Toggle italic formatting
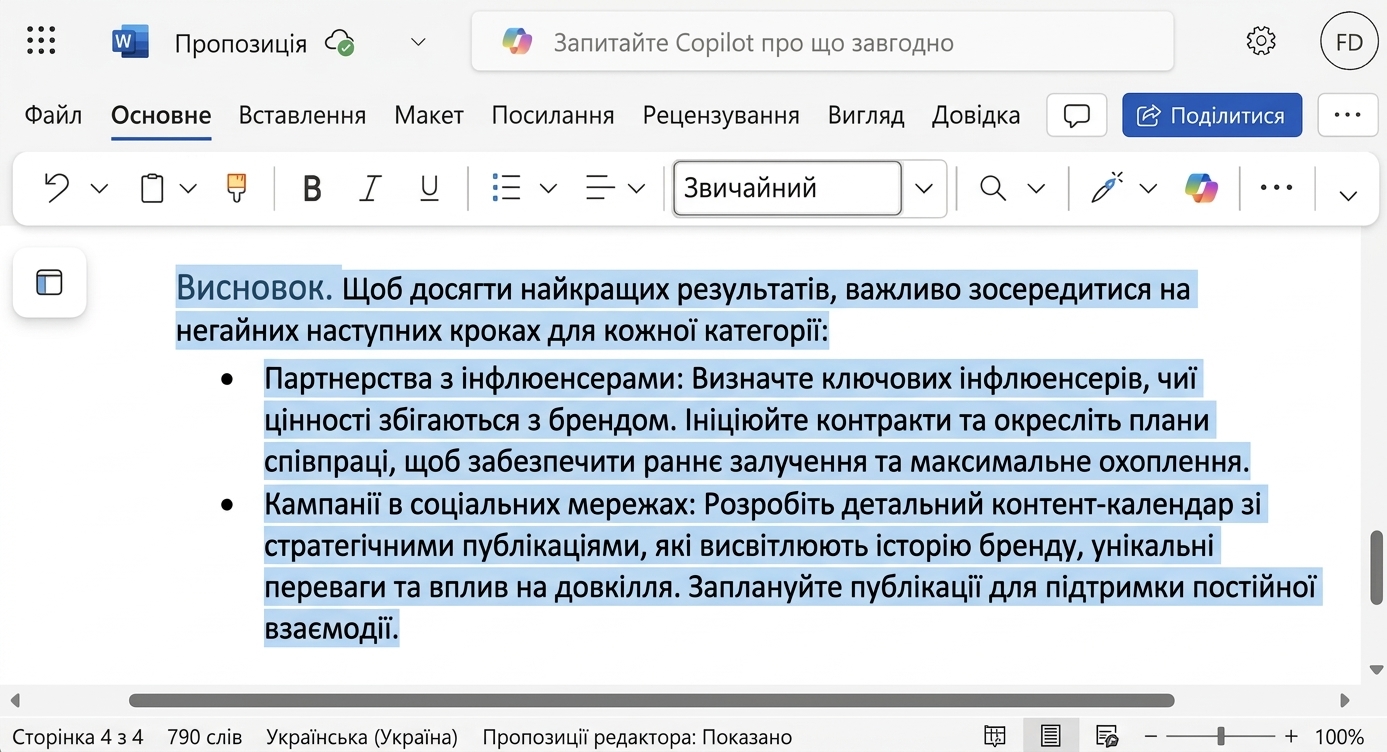Viewport: 1387px width, 752px height. click(x=370, y=188)
